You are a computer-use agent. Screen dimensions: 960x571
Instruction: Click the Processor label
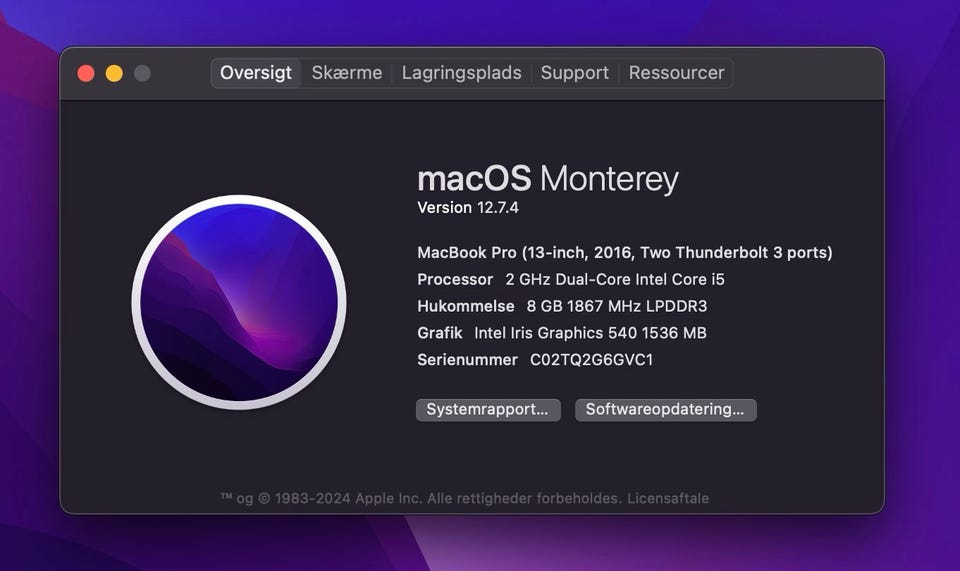click(455, 280)
